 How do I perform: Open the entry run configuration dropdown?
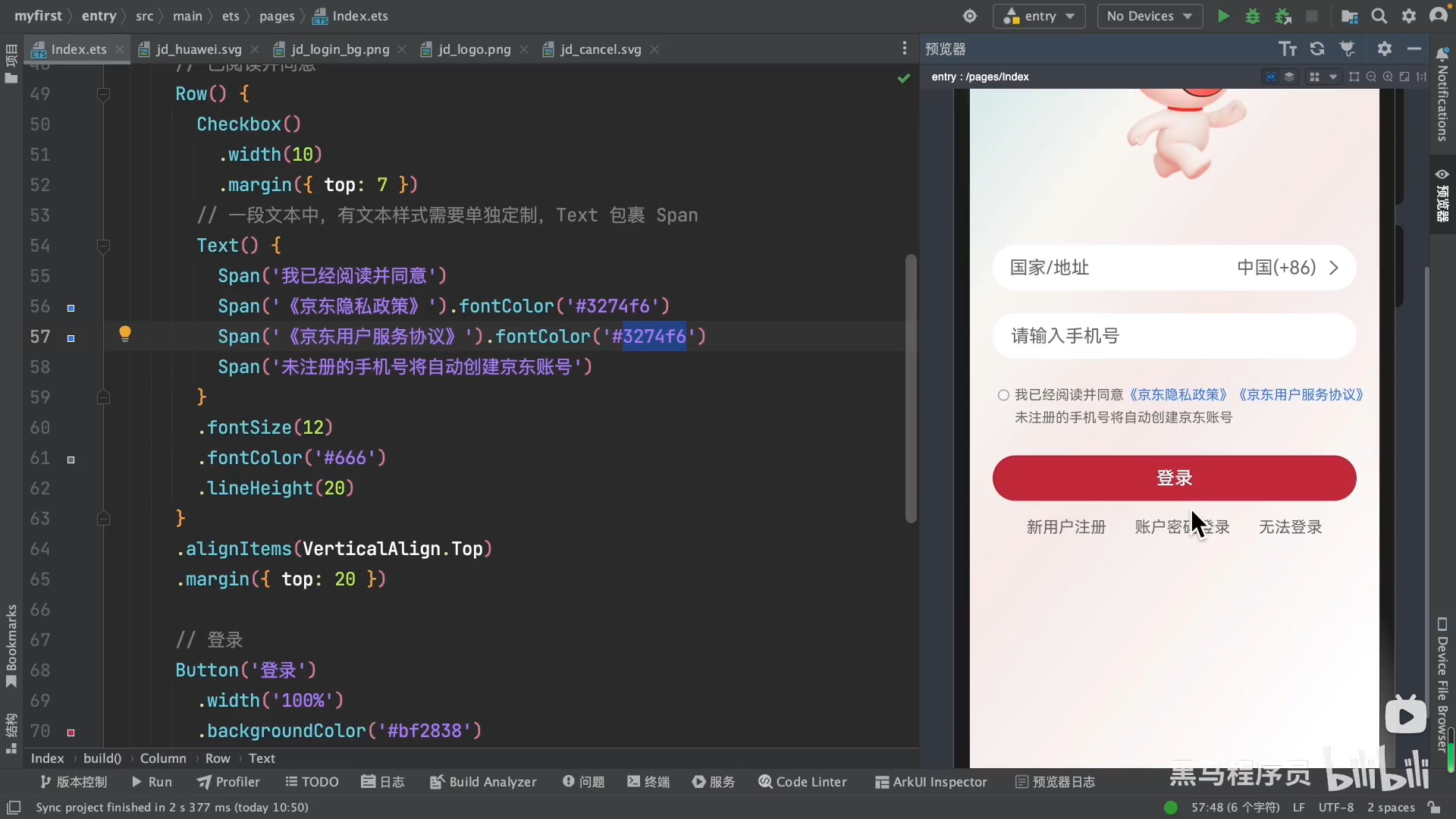(1039, 16)
